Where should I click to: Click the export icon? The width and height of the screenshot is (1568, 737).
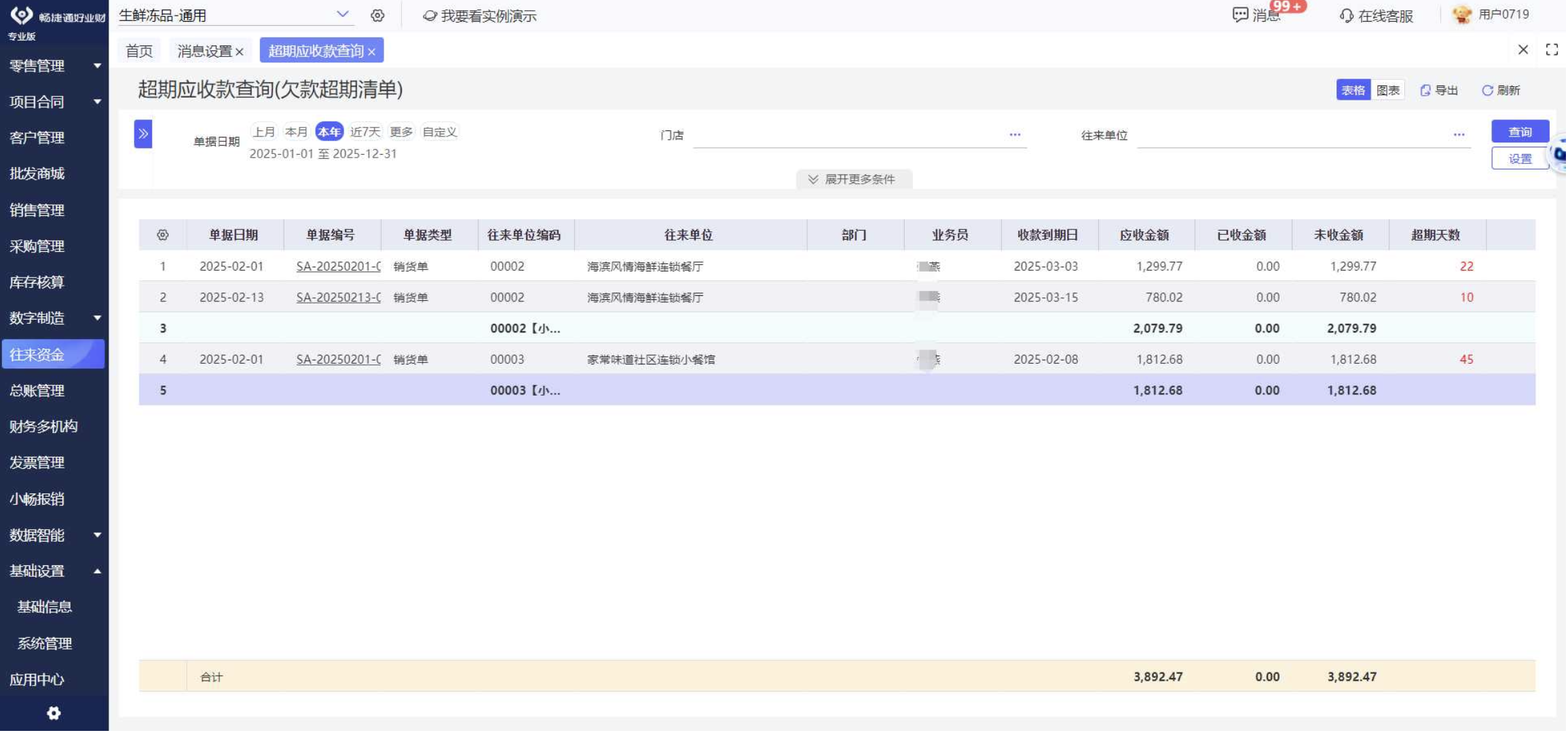tap(1426, 90)
